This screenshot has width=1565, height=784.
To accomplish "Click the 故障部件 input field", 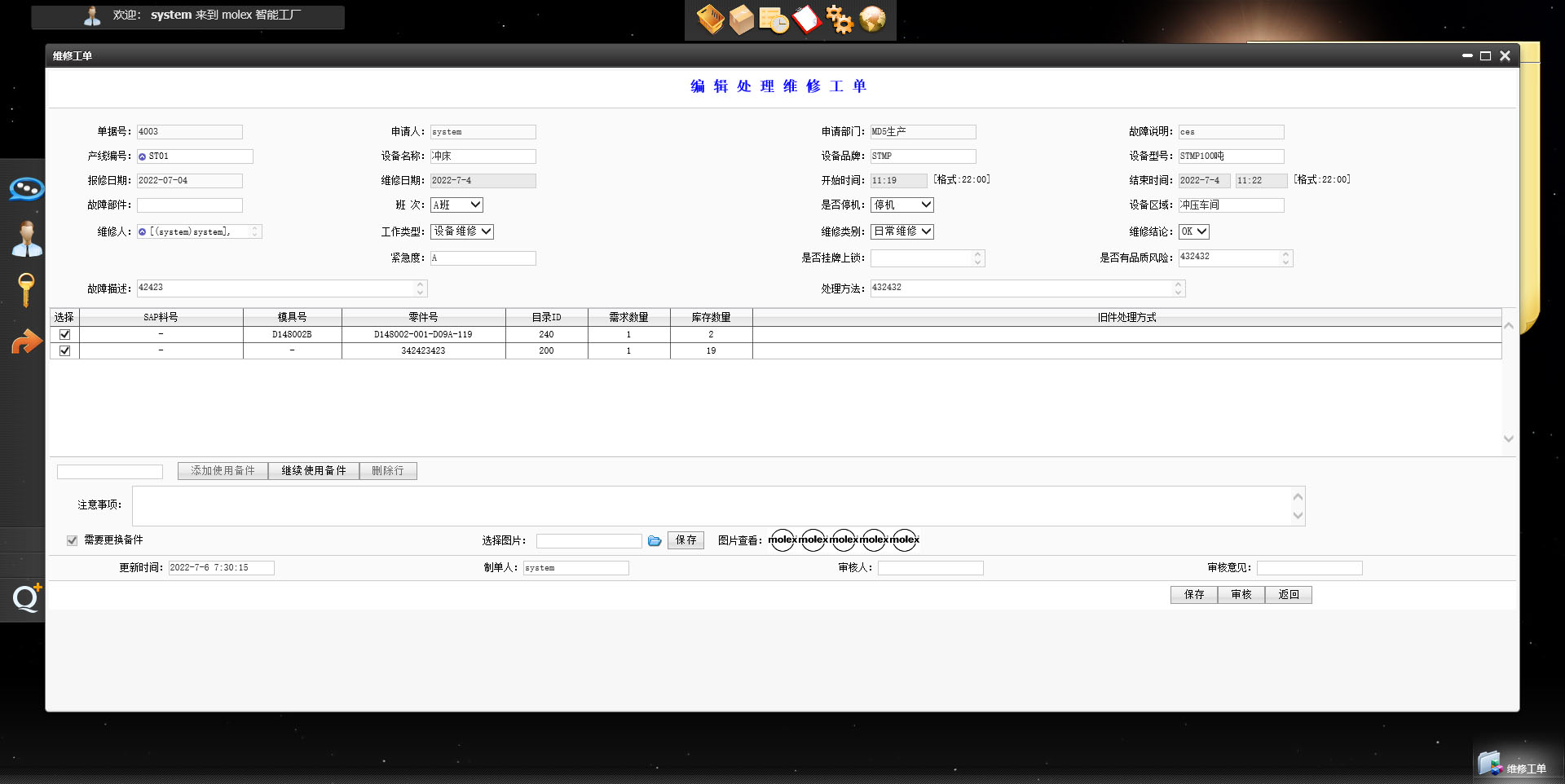I will tap(190, 205).
